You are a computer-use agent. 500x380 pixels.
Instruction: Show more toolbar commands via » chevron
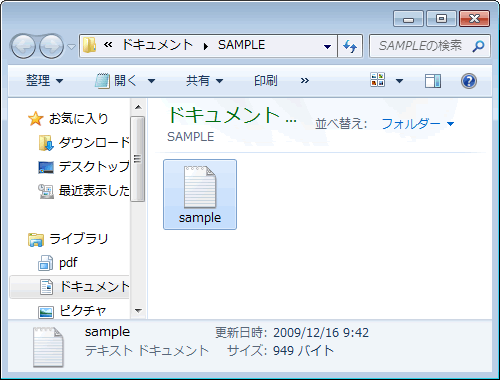pos(305,80)
